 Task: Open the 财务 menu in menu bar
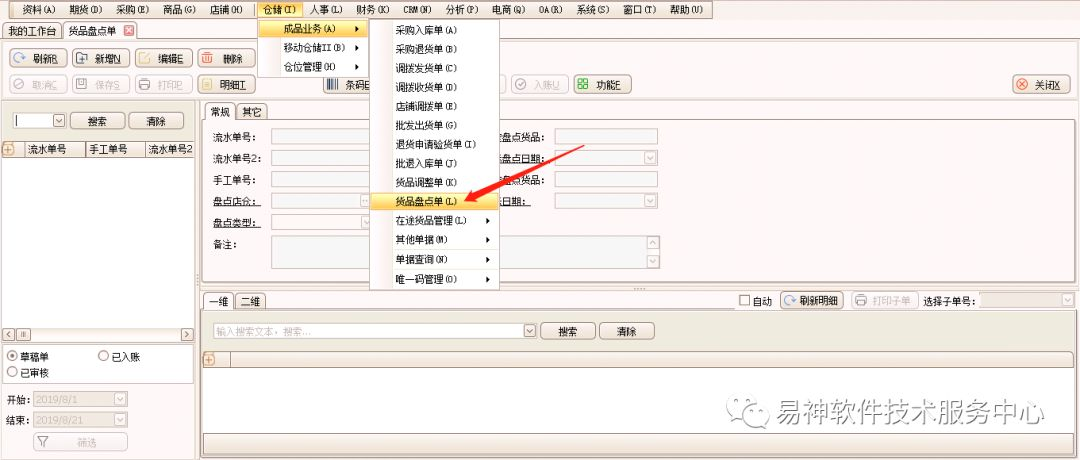(372, 9)
